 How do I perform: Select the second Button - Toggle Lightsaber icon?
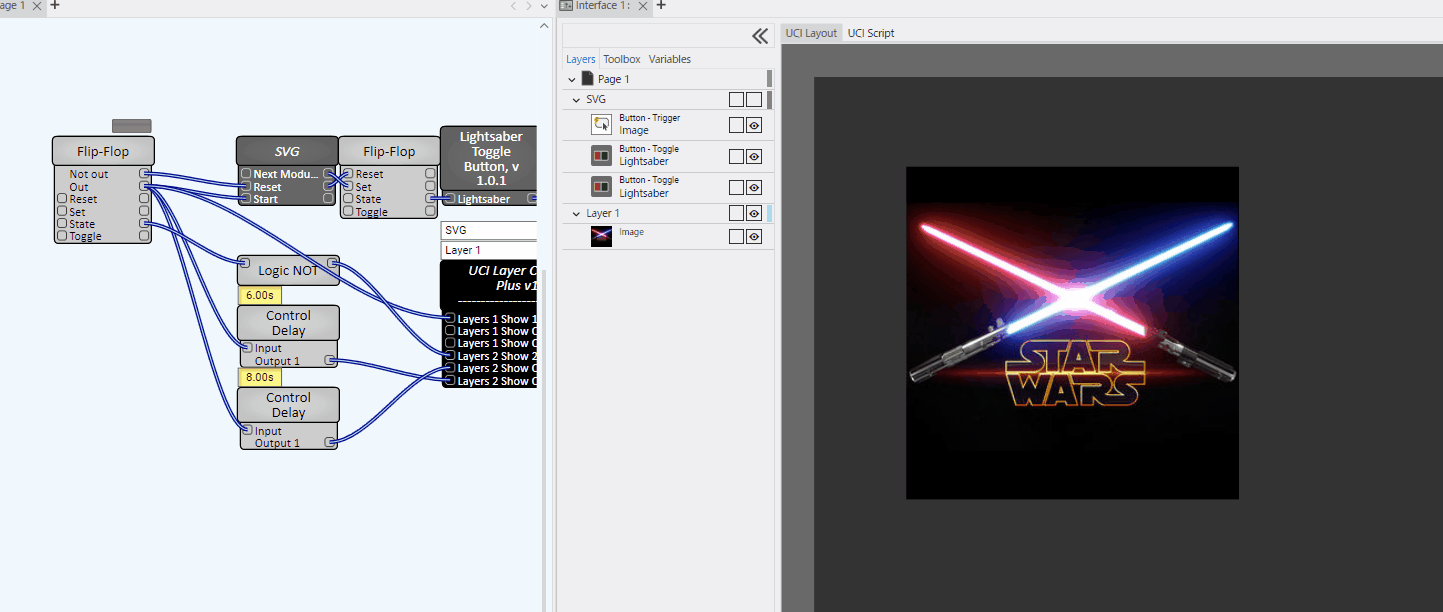[601, 187]
